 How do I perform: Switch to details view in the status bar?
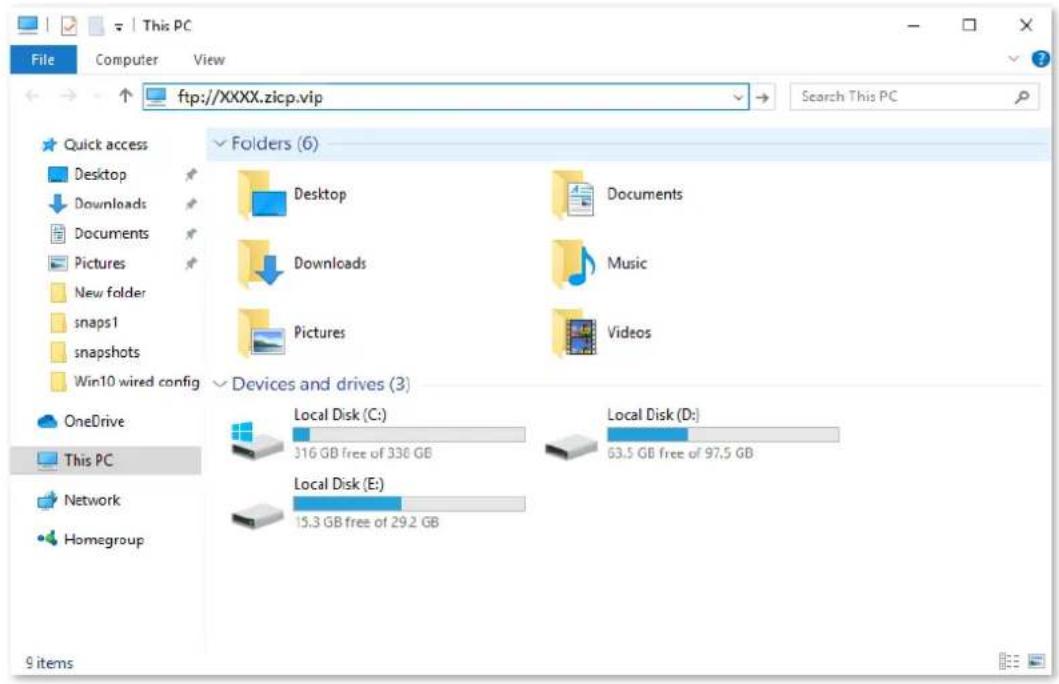[x=1008, y=661]
